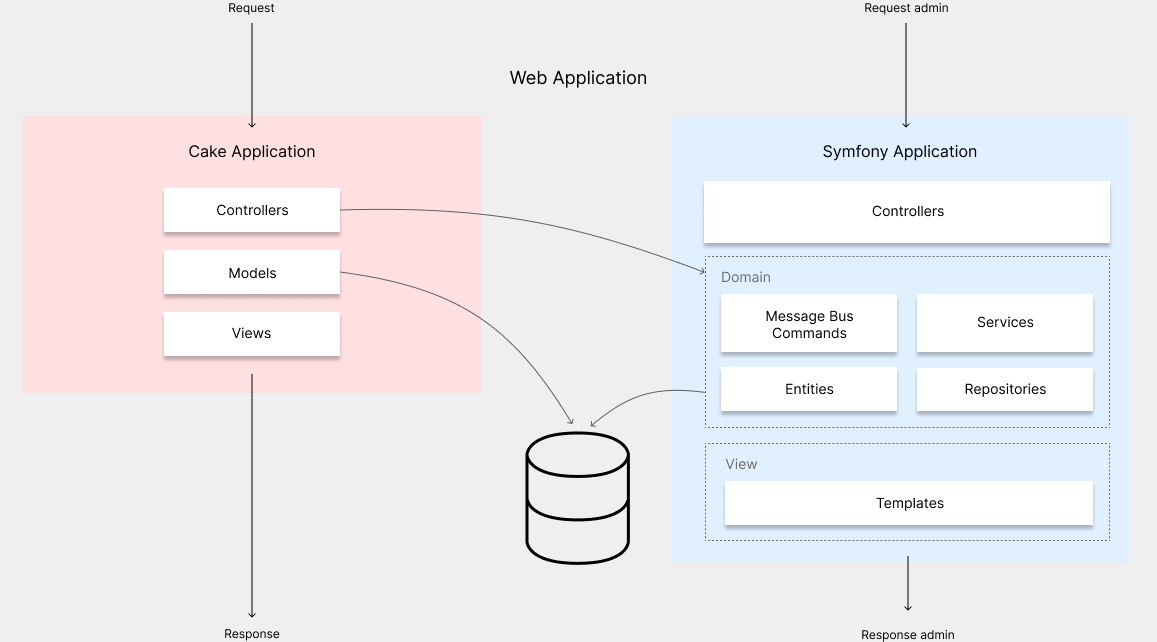Click the Symfony Application heading

click(899, 151)
